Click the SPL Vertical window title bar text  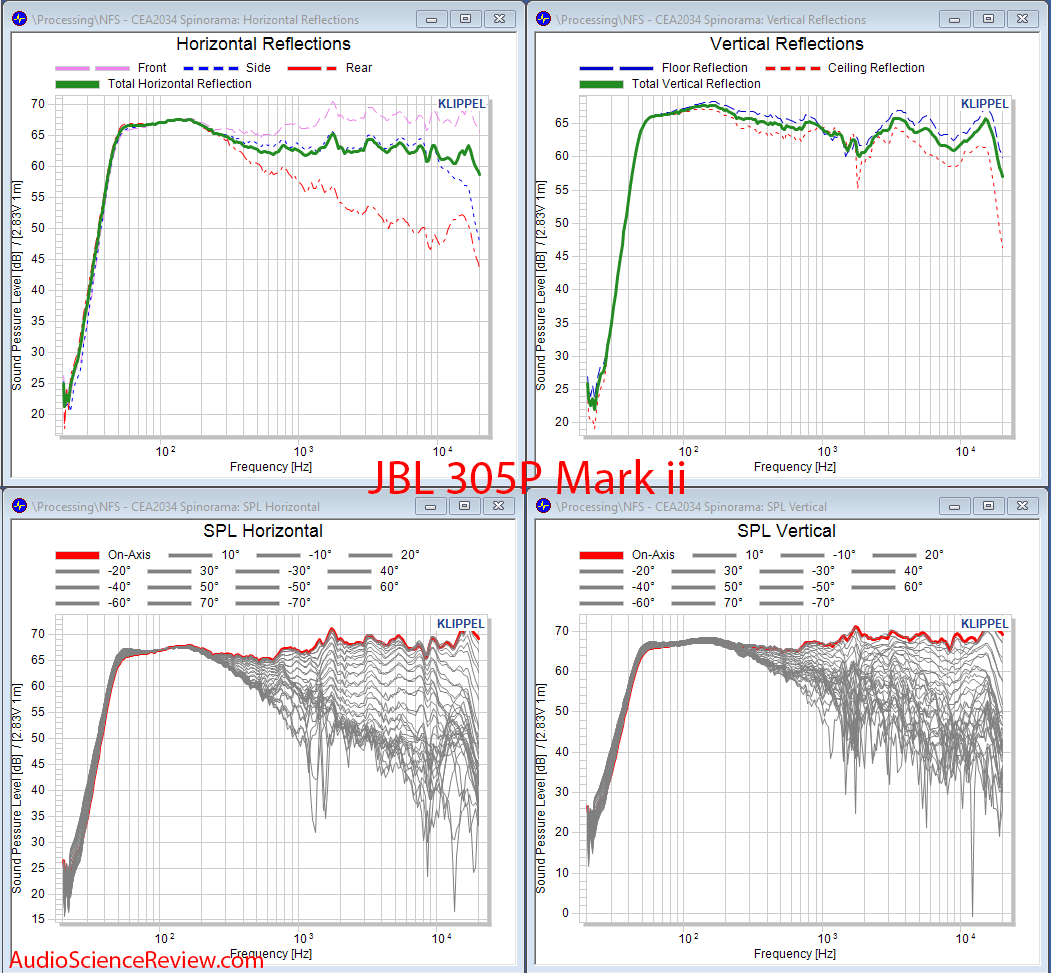tap(691, 507)
